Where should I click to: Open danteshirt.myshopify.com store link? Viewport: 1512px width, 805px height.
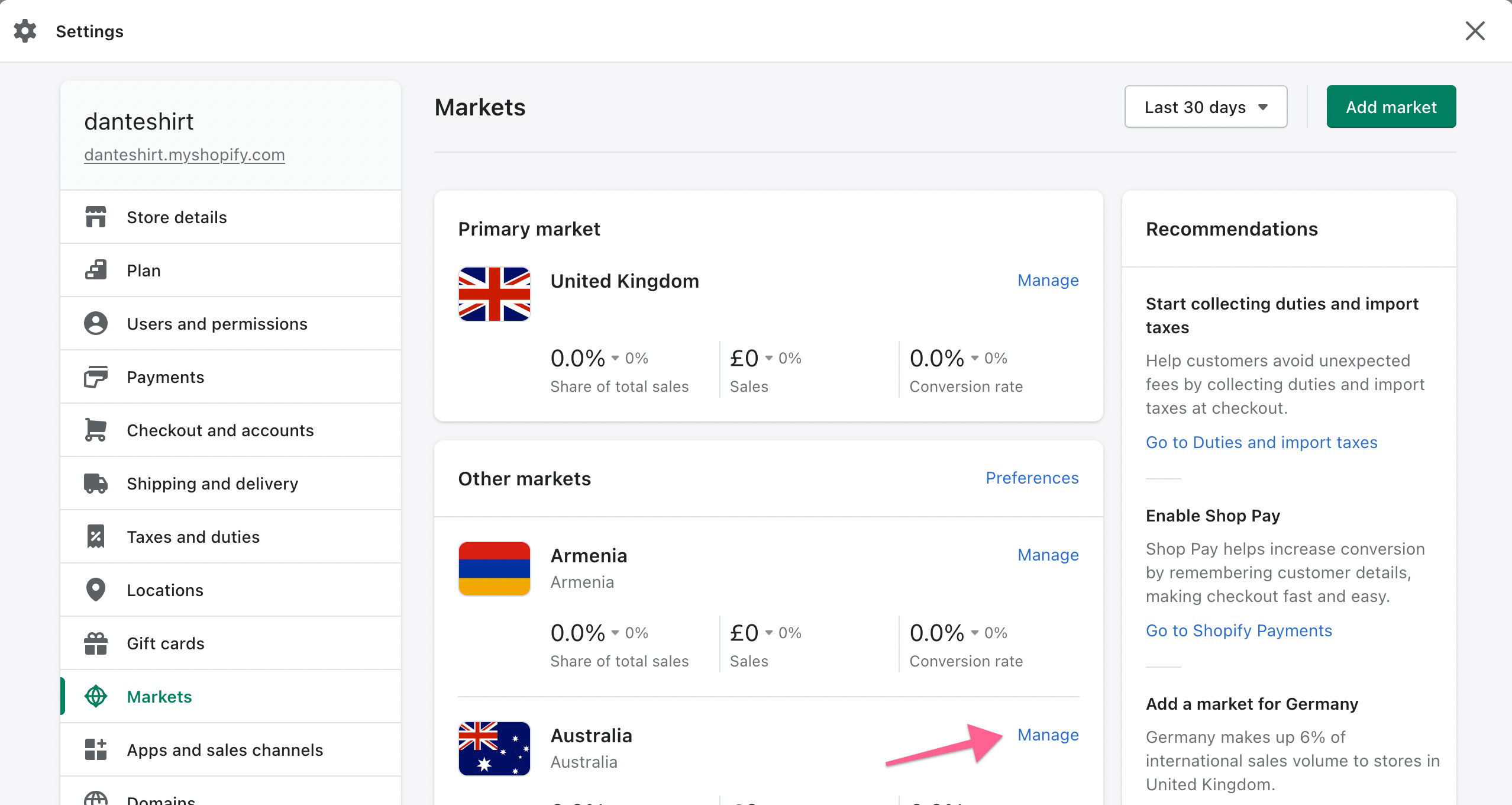pos(185,154)
